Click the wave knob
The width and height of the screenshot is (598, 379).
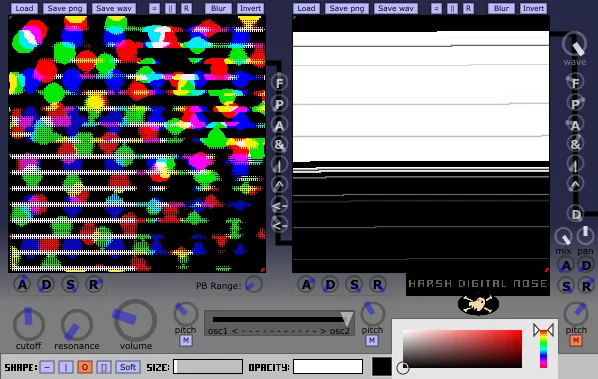pos(574,44)
